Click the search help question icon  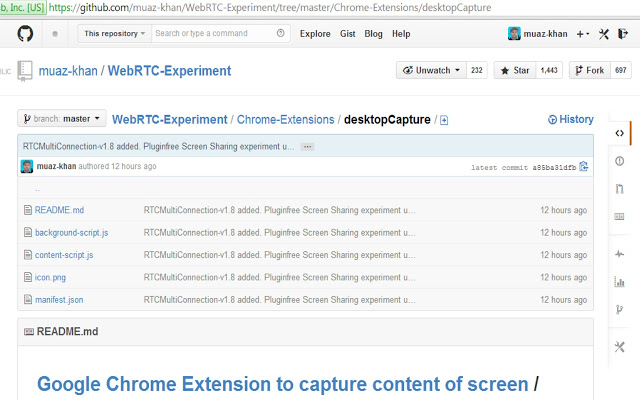280,33
